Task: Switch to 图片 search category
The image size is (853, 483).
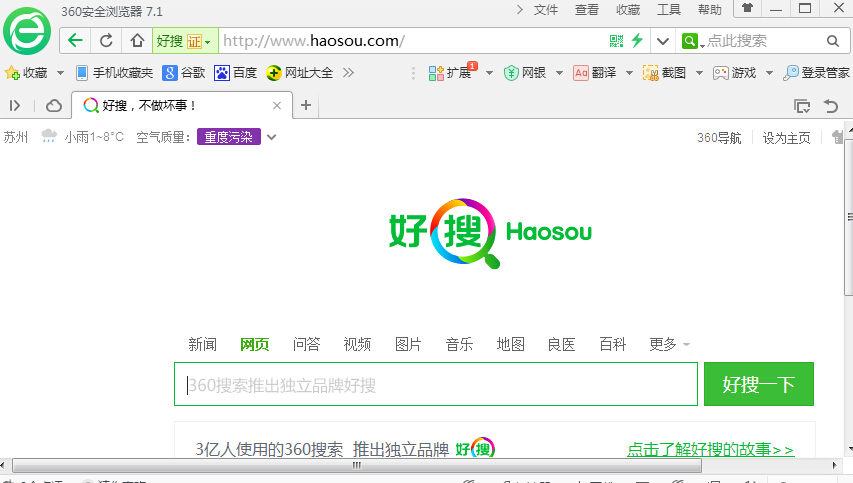Action: pos(408,344)
